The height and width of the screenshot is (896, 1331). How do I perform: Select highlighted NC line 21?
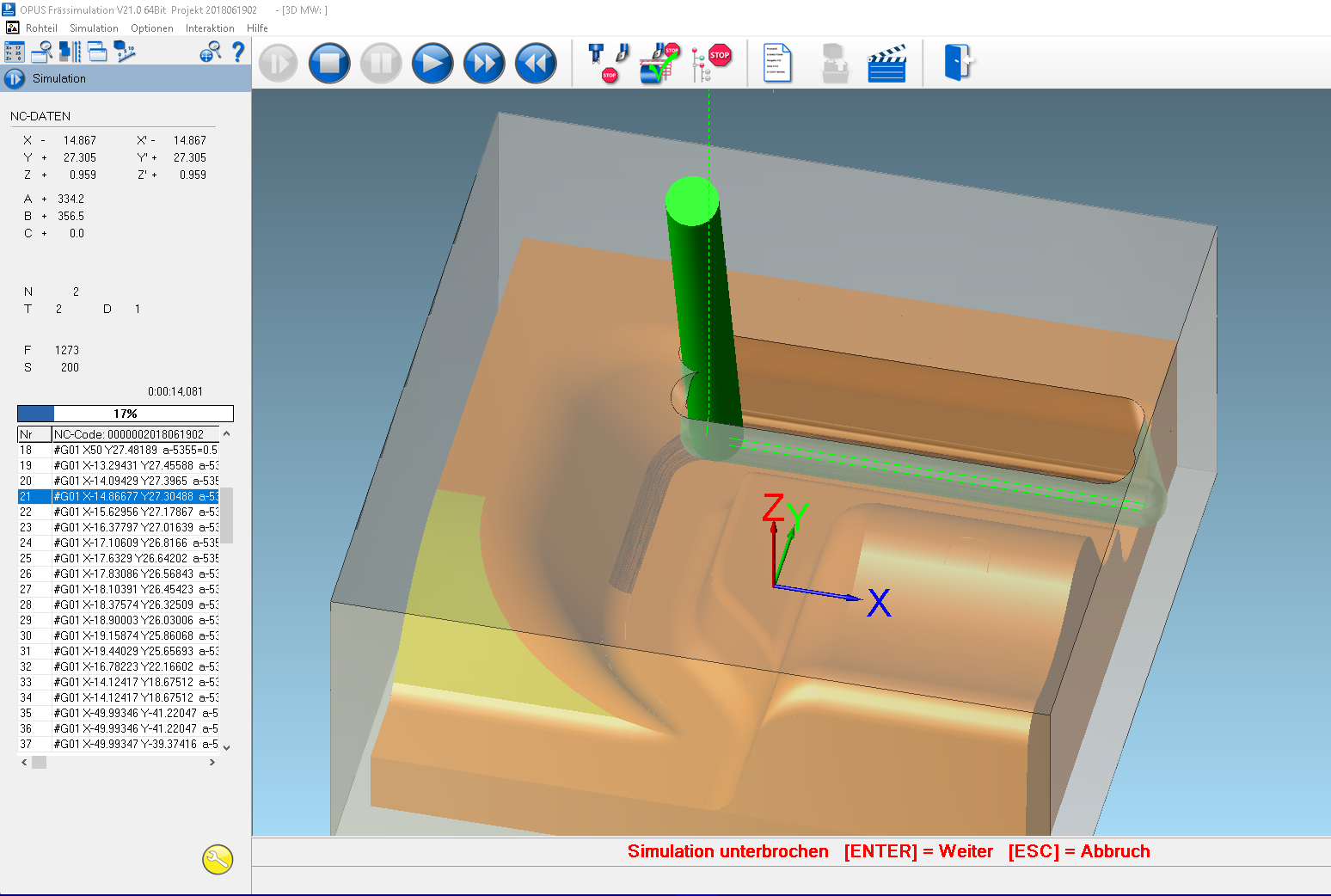(x=119, y=496)
